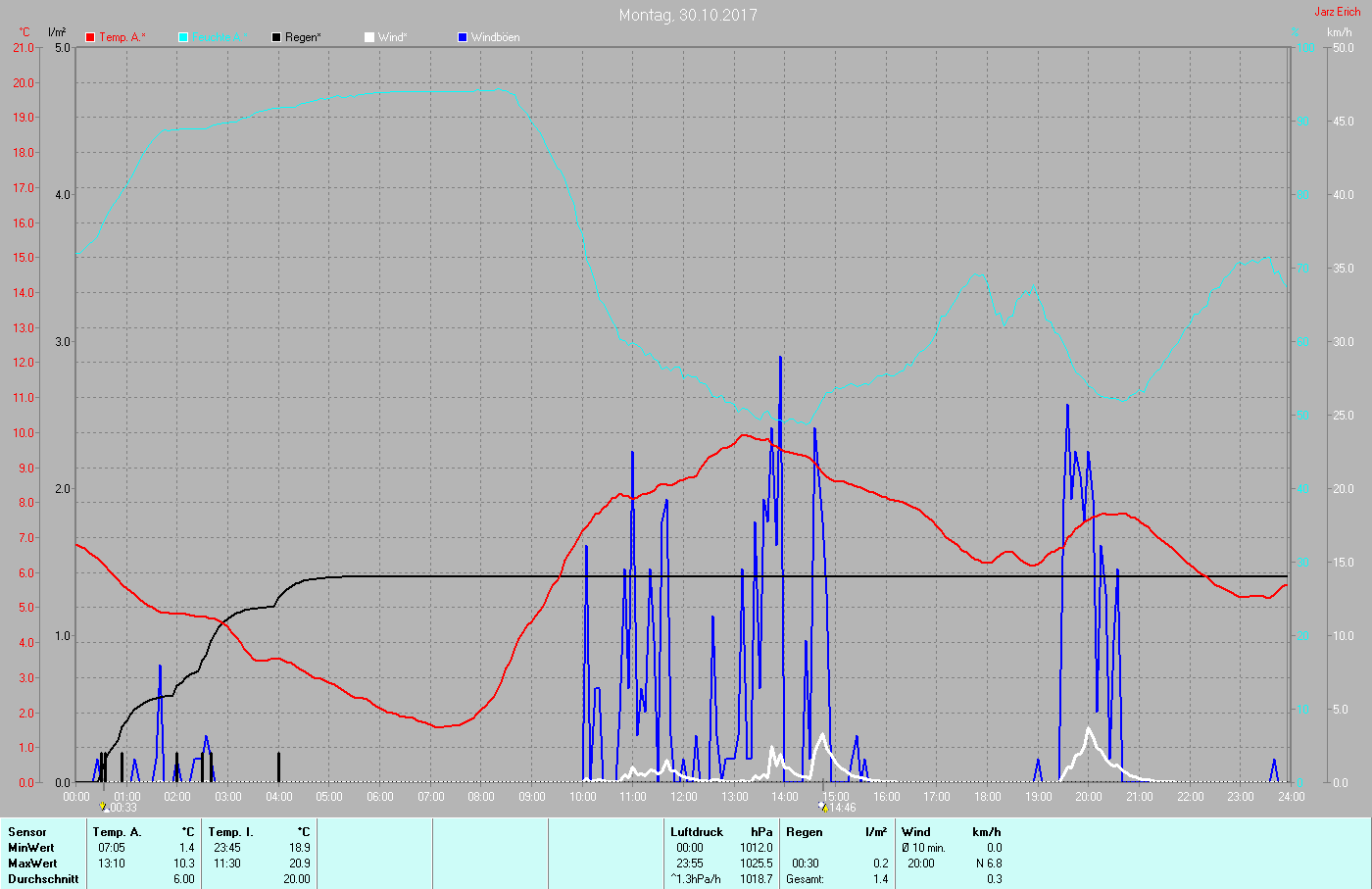Screen dimensions: 1372x889
Task: Click the 'Gesamt:' rain total label
Action: (x=805, y=879)
